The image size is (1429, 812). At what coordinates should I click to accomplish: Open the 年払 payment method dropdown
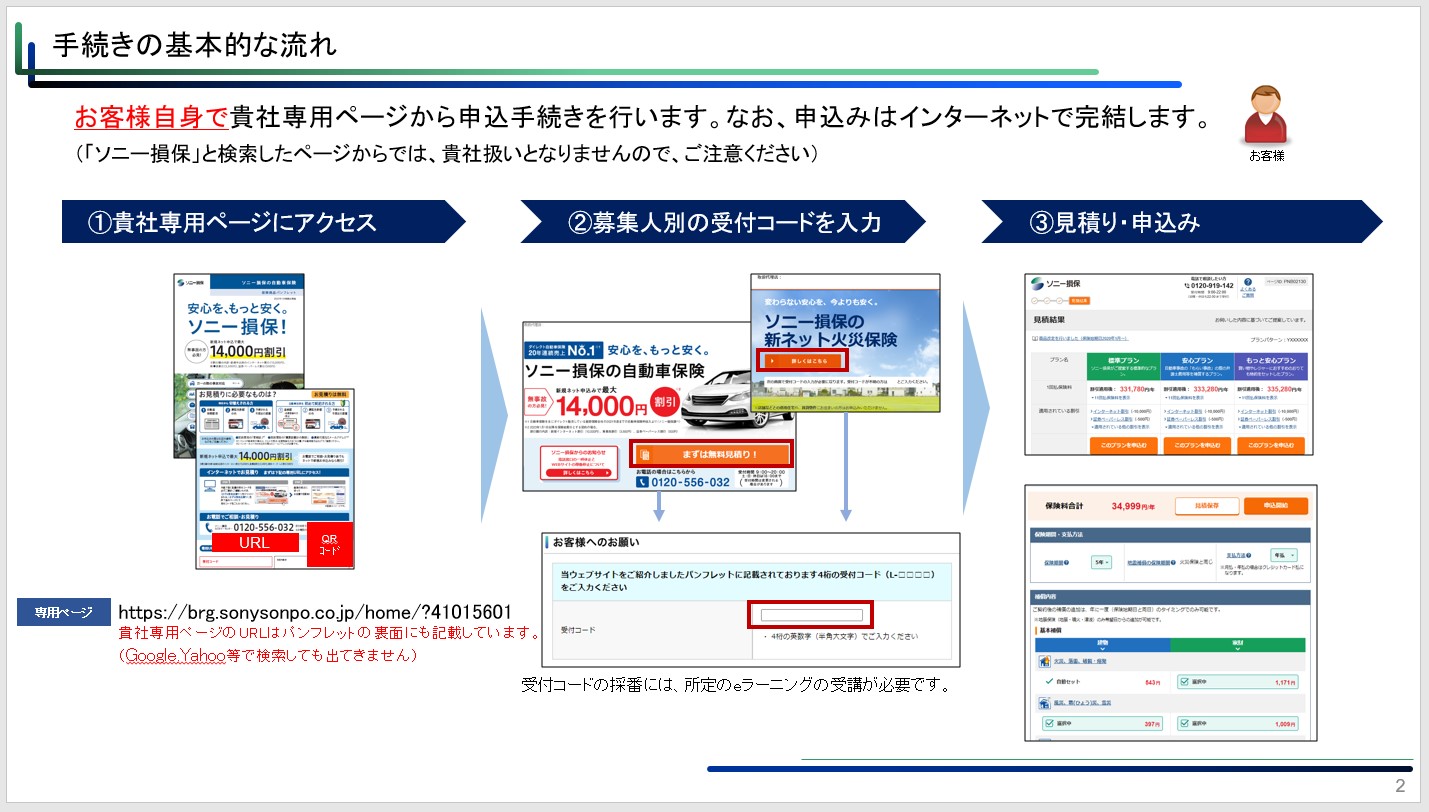1284,555
